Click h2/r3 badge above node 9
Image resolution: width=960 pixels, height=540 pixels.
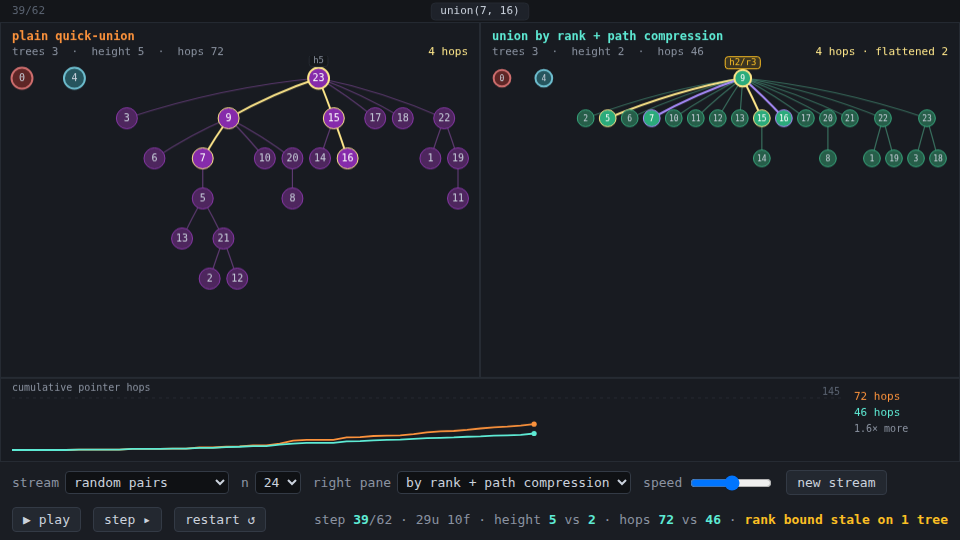coord(743,62)
